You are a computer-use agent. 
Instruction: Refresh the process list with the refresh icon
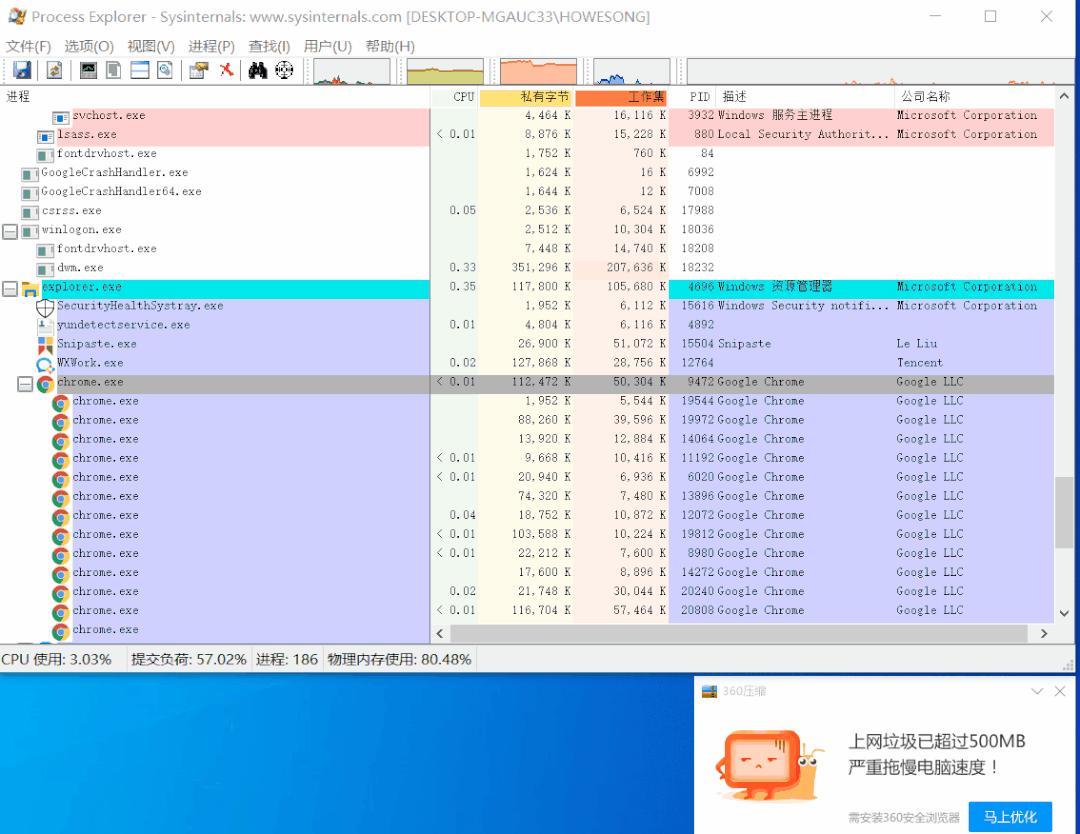pyautogui.click(x=53, y=70)
